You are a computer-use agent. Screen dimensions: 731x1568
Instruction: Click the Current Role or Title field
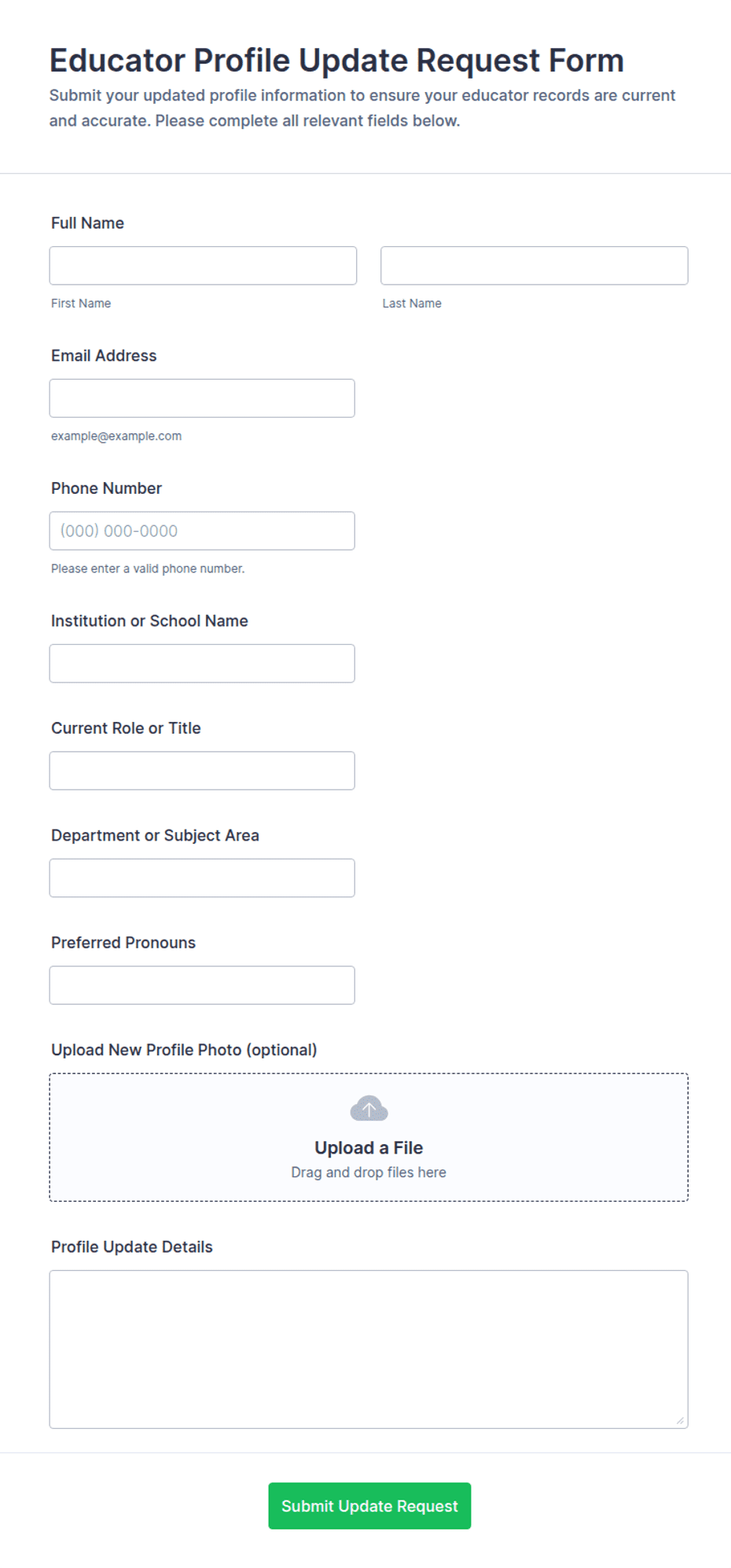pos(202,771)
